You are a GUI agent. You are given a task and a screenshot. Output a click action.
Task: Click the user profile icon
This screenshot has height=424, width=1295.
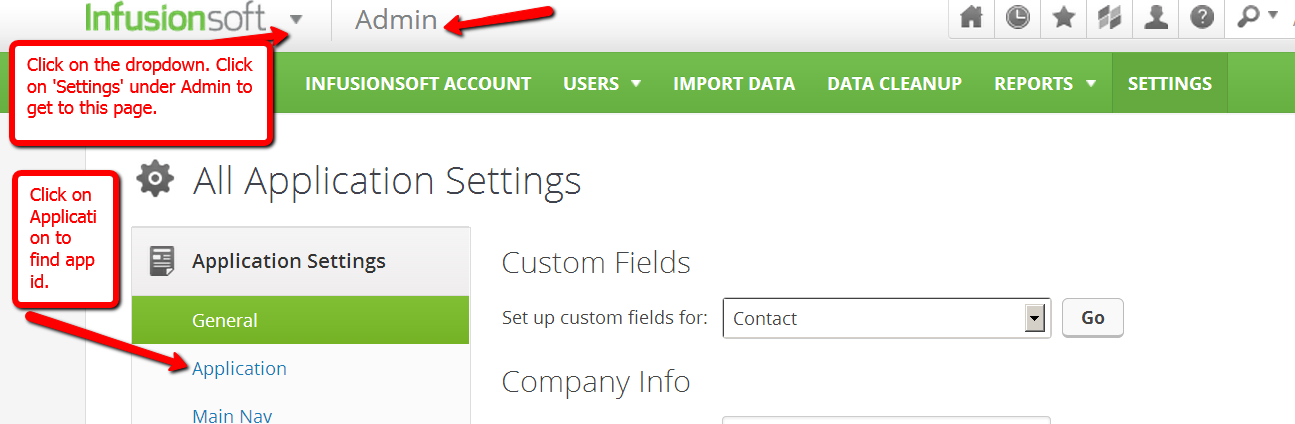1155,18
